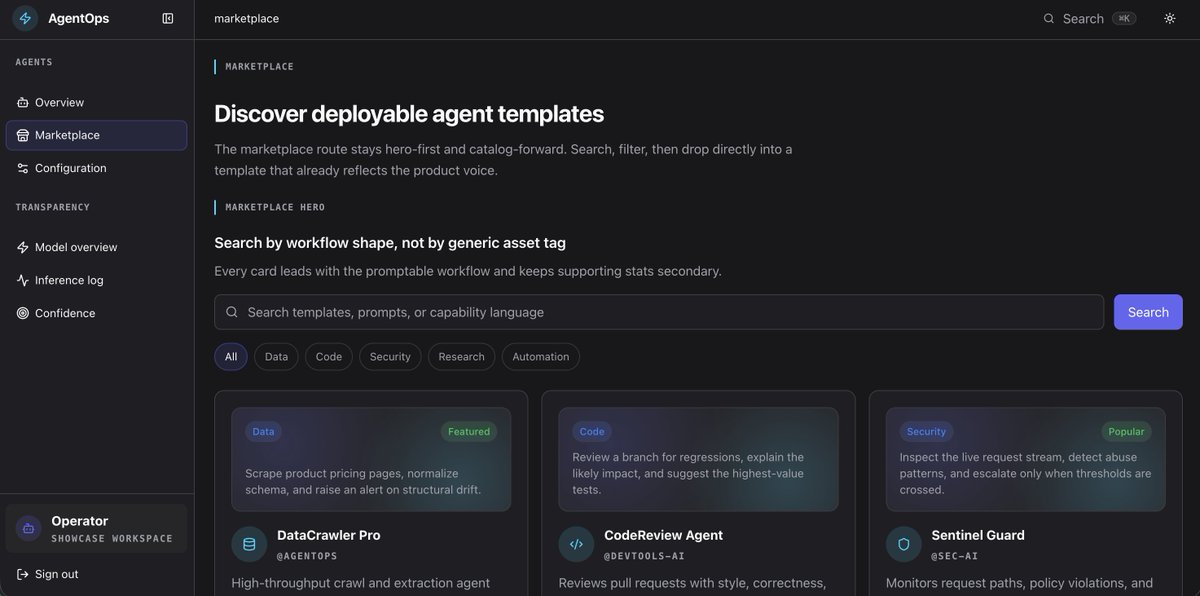Click the Configuration sliders icon

click(23, 168)
